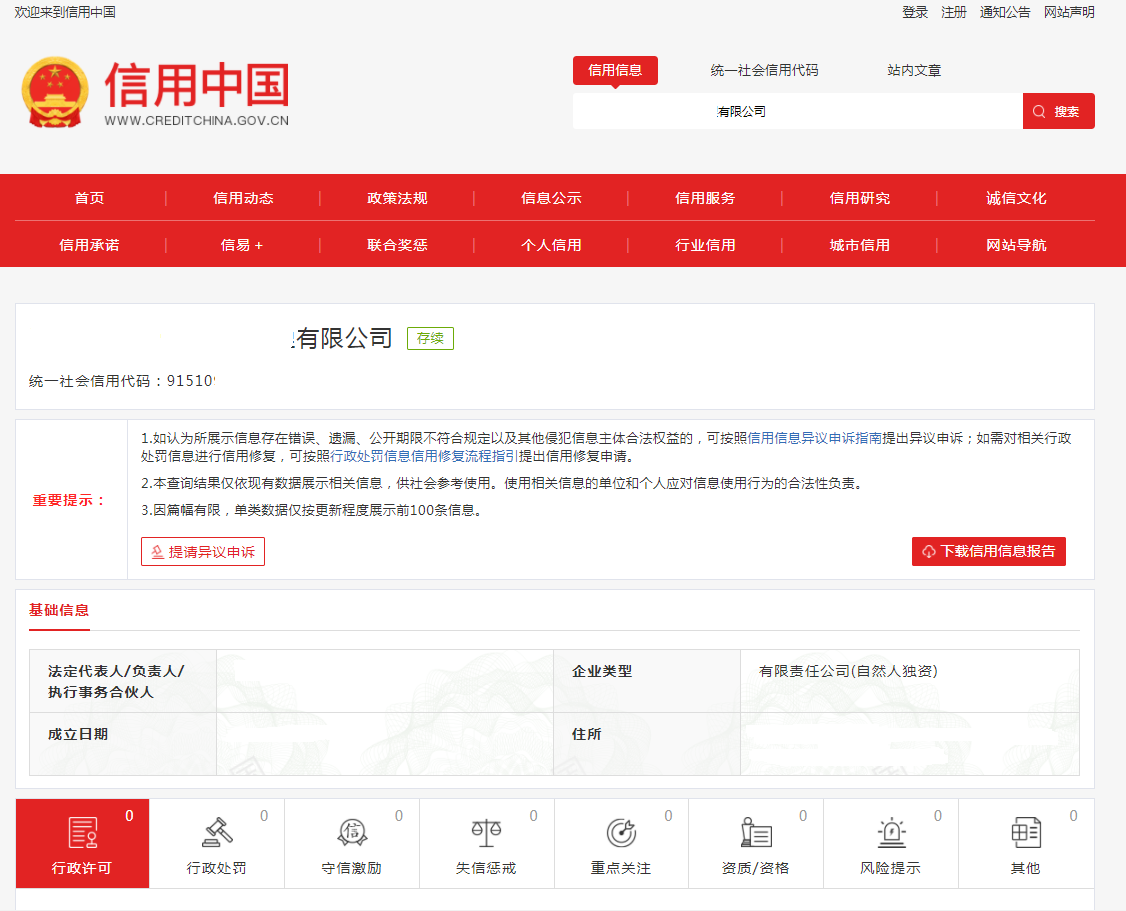Switch to 统一社会信用代码 search tab
The width and height of the screenshot is (1126, 911).
click(764, 70)
